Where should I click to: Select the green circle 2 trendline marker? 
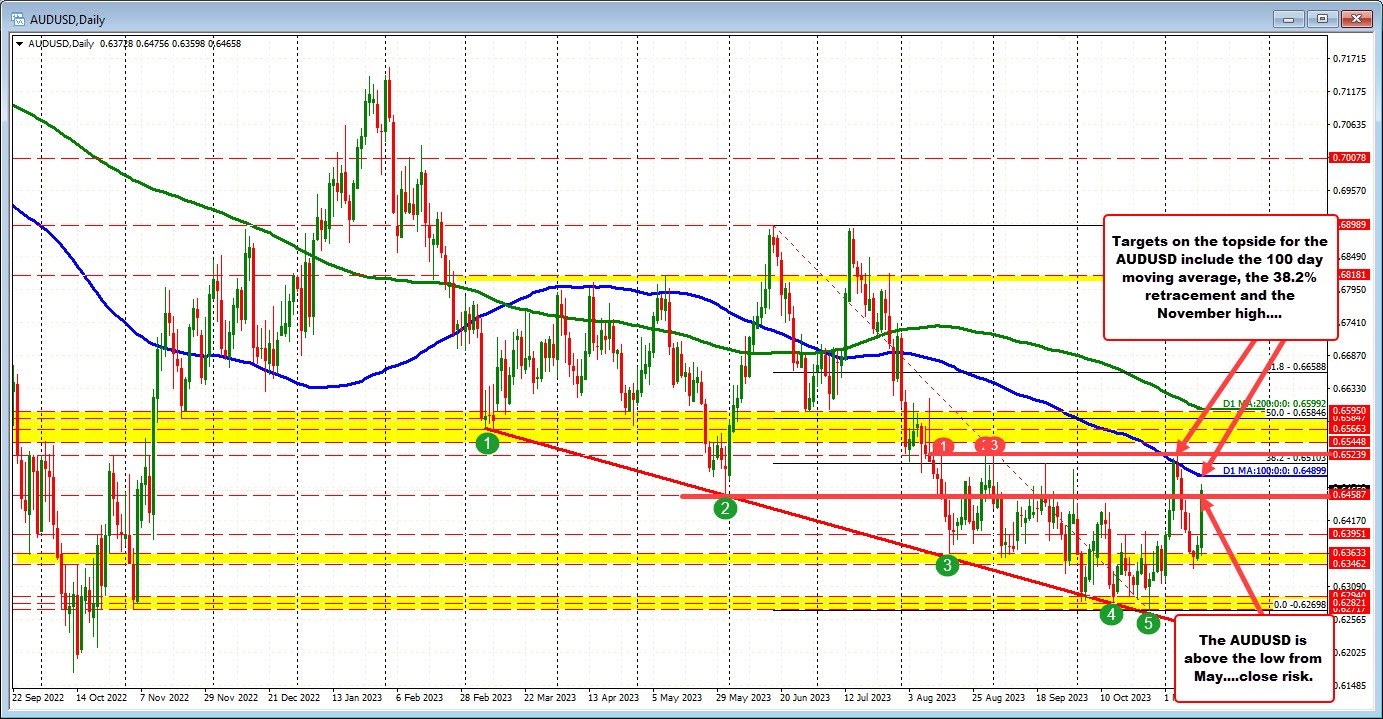(726, 509)
